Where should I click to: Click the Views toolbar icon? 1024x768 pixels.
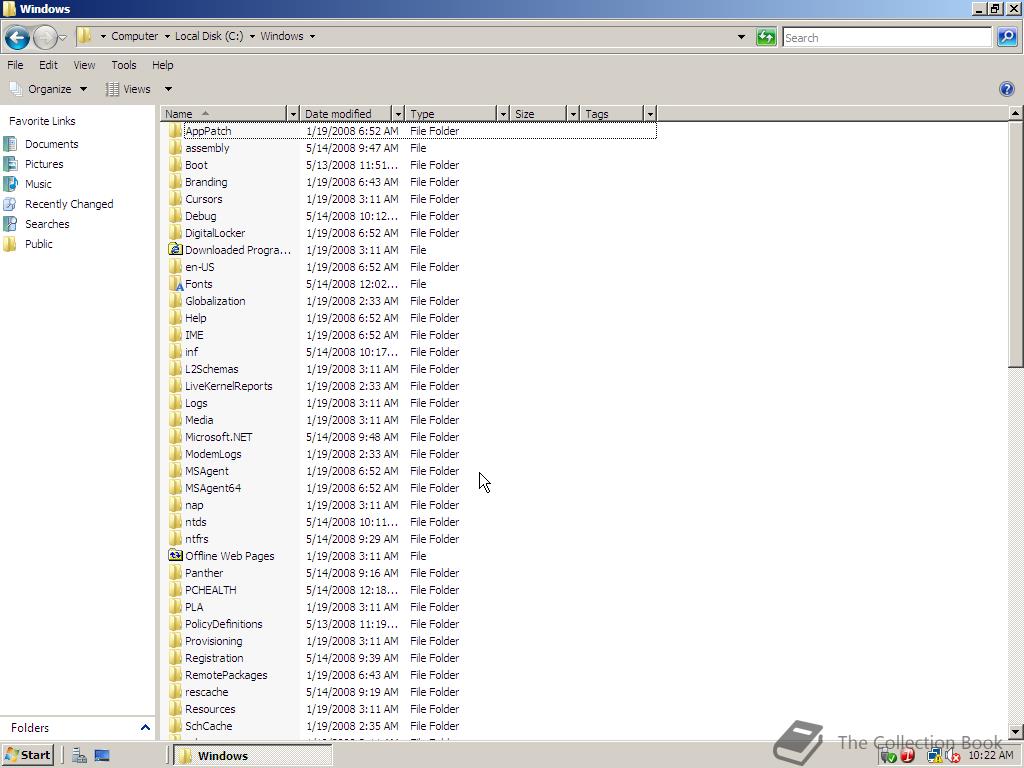pos(112,89)
